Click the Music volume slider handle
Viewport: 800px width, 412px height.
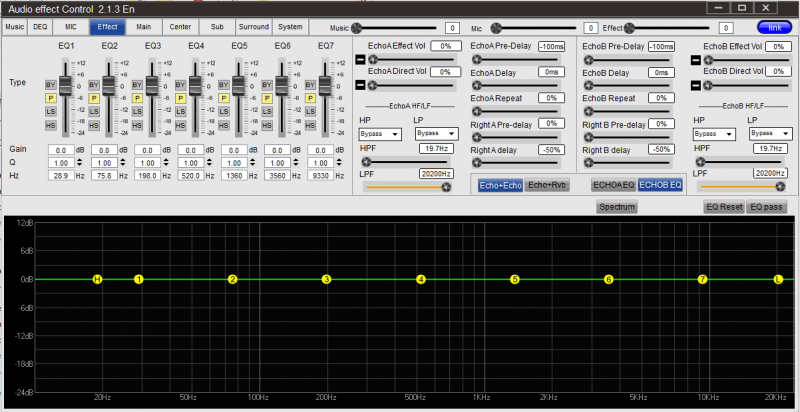[357, 28]
